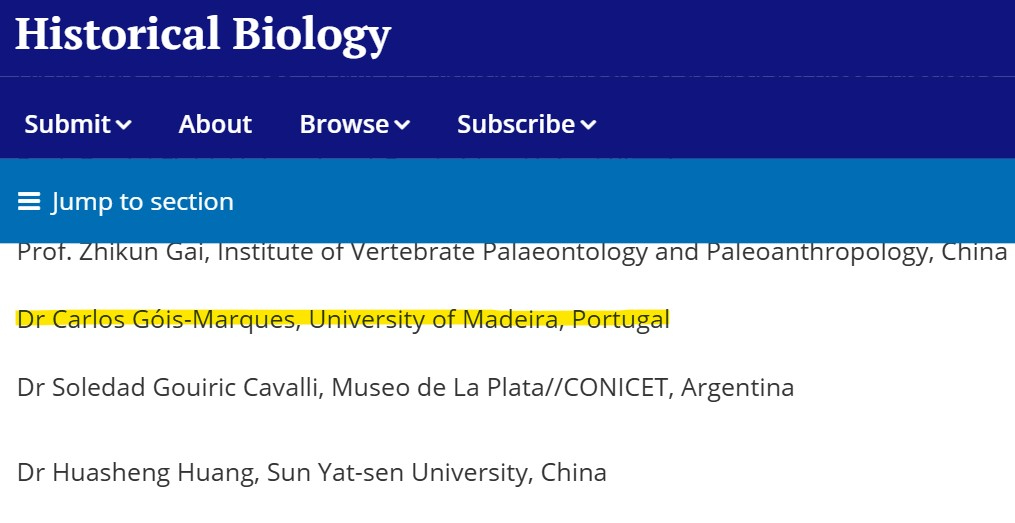Expand the Browse menu chevron
Image resolution: width=1015 pixels, height=523 pixels.
pos(402,125)
